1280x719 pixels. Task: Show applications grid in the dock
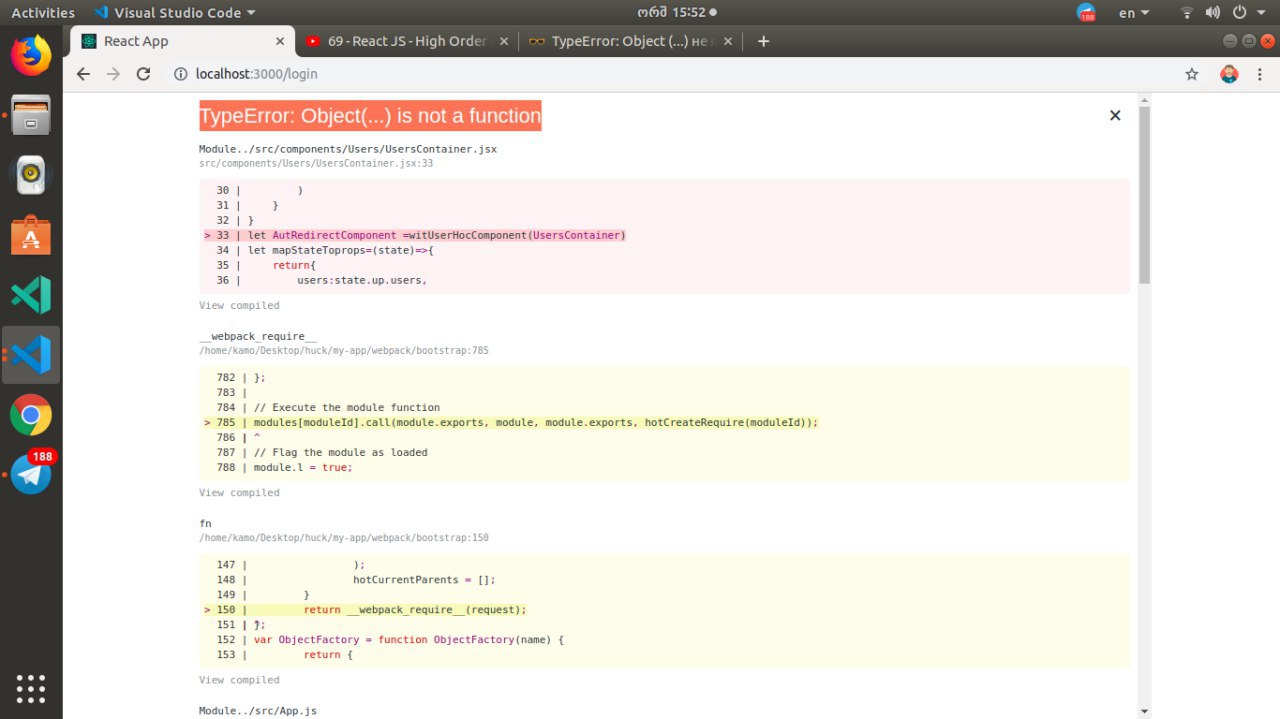click(x=31, y=688)
